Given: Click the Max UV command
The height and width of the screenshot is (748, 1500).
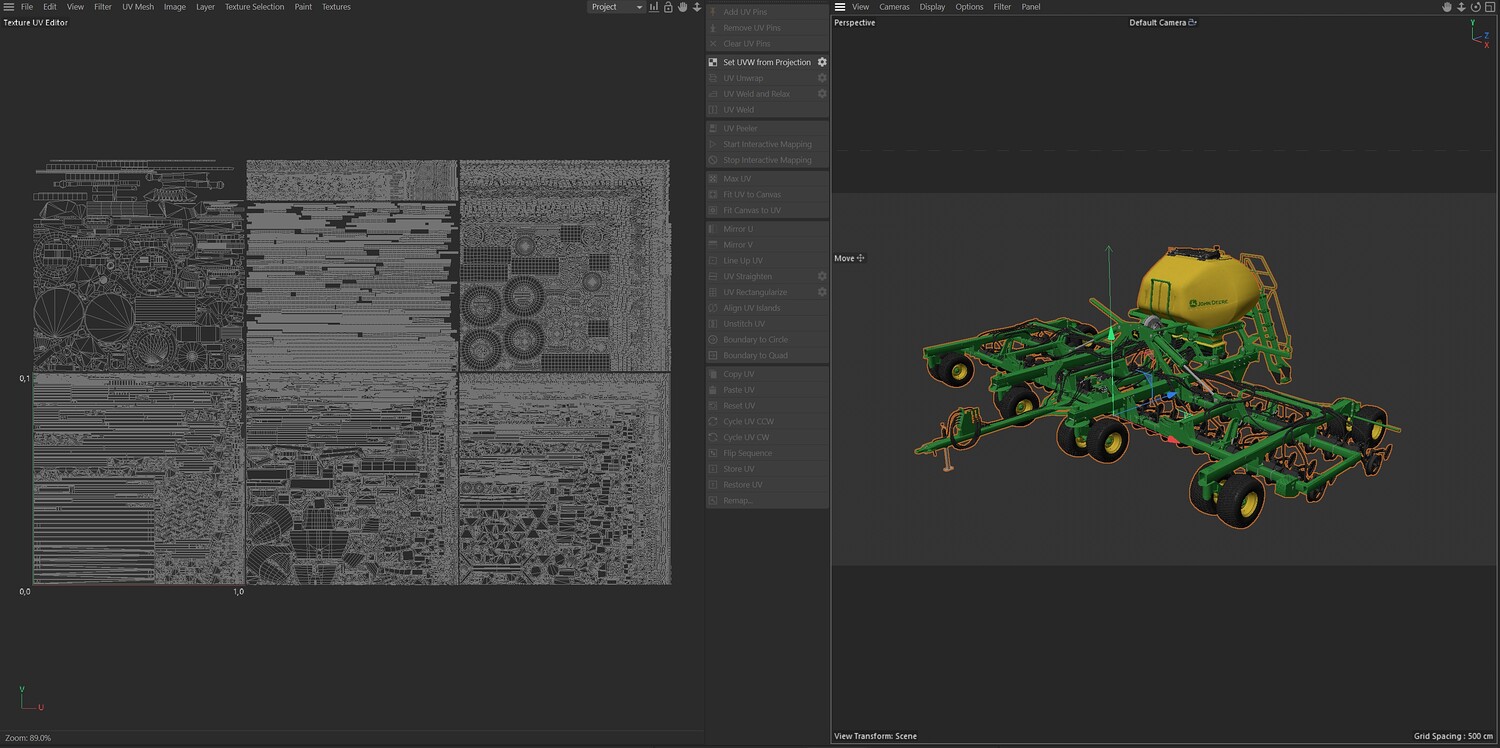Looking at the screenshot, I should click(767, 178).
